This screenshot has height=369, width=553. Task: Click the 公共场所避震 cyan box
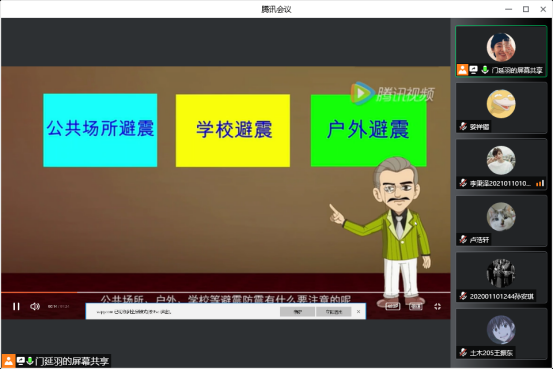point(100,130)
